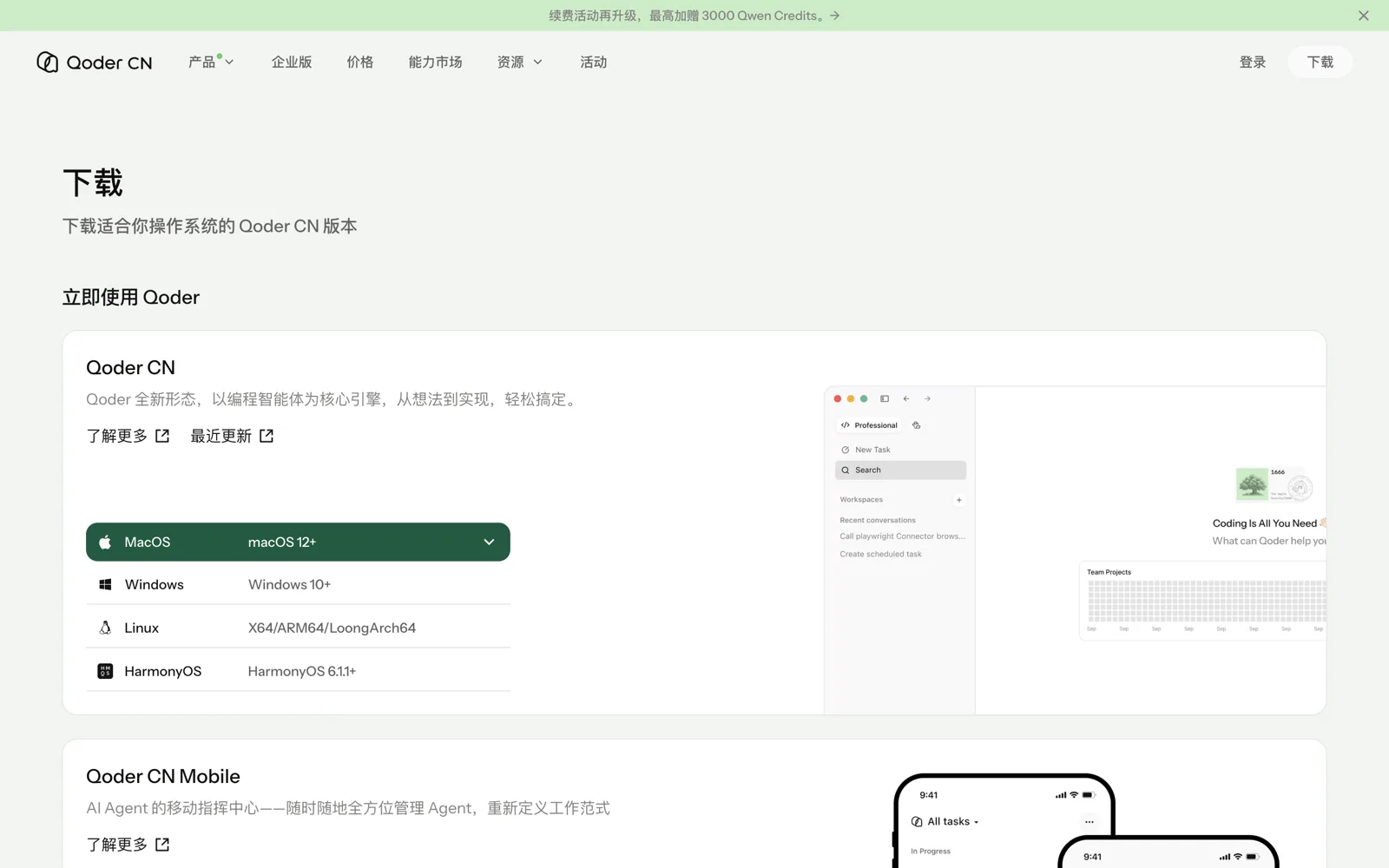
Task: Click Professional mode in preview
Action: coord(869,425)
